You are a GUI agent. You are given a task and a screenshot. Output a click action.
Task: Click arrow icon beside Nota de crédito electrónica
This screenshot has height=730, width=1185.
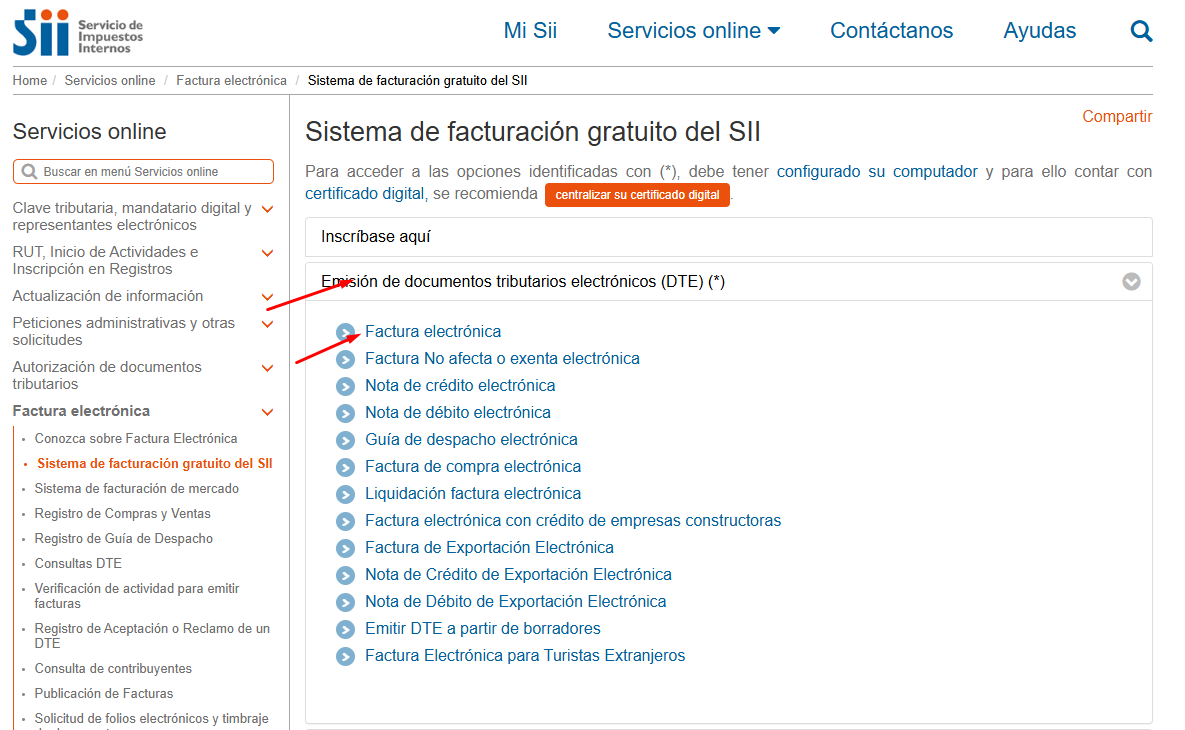point(345,387)
